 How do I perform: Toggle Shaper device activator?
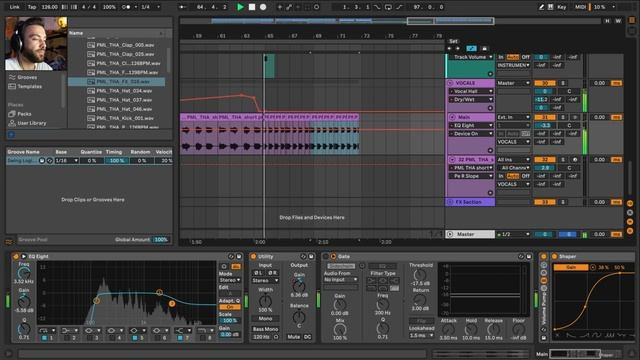click(554, 256)
